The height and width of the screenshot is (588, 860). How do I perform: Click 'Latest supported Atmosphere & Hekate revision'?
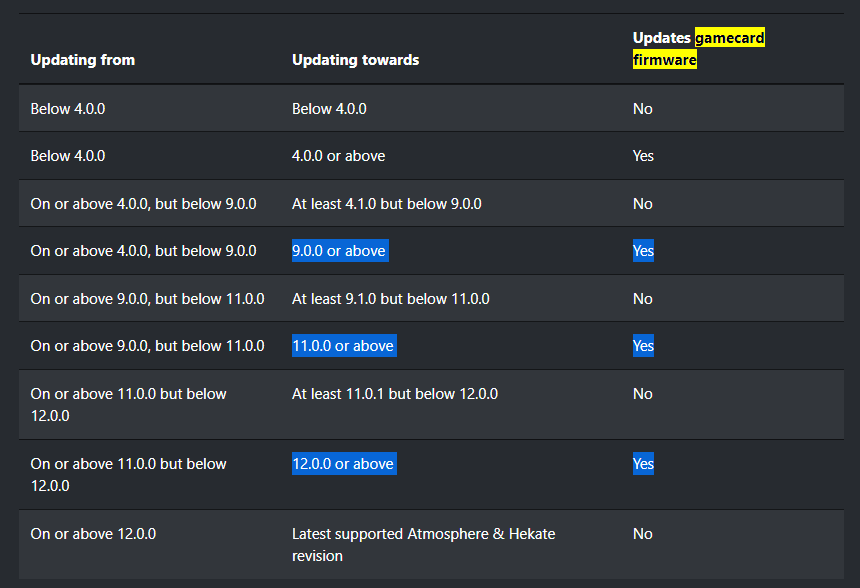click(x=423, y=545)
